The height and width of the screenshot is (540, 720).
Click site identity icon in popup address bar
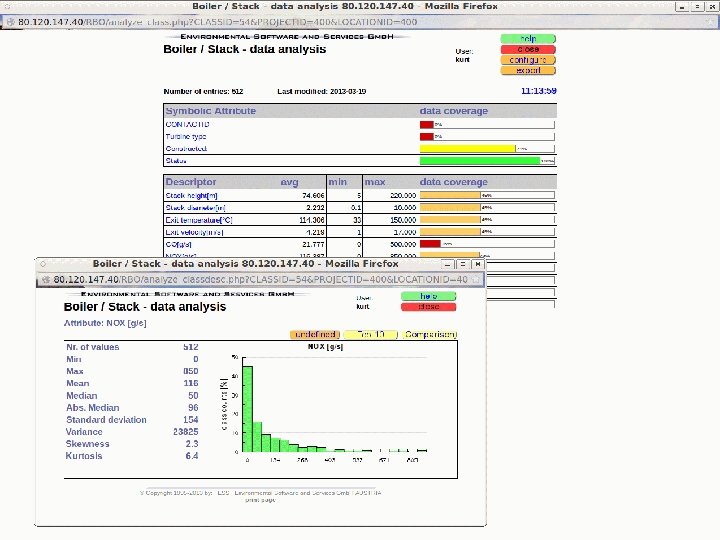[45, 279]
